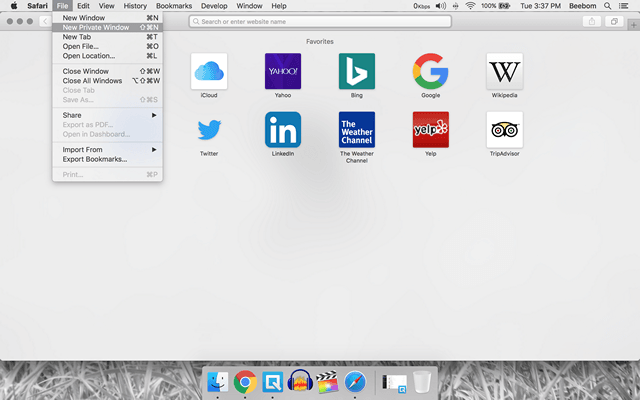Select New Private Window menu item
The width and height of the screenshot is (640, 400).
pyautogui.click(x=96, y=27)
